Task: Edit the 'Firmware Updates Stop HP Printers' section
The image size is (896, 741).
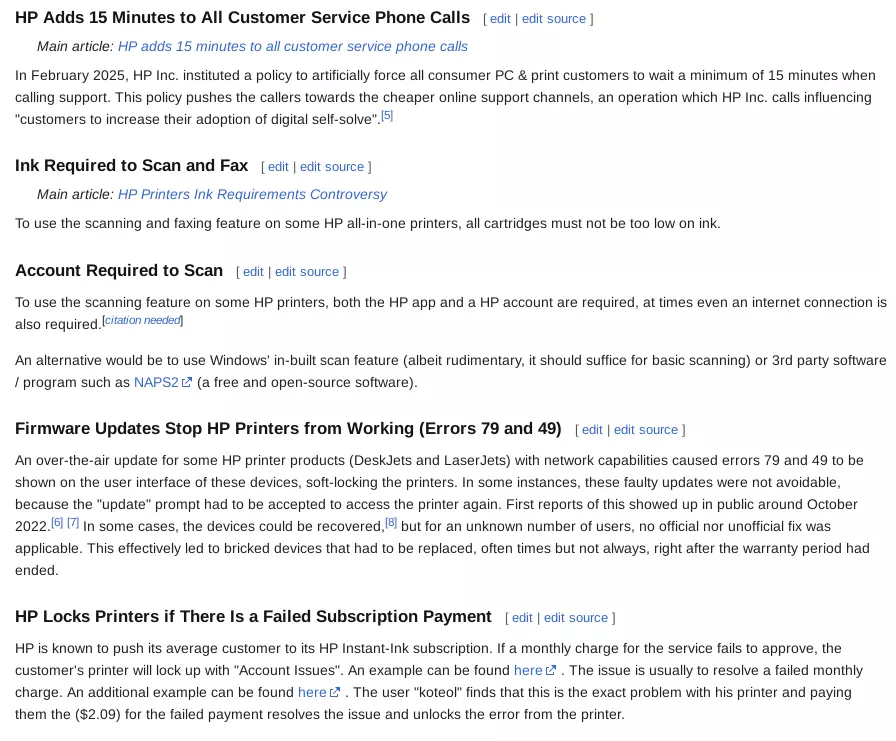Action: 592,430
